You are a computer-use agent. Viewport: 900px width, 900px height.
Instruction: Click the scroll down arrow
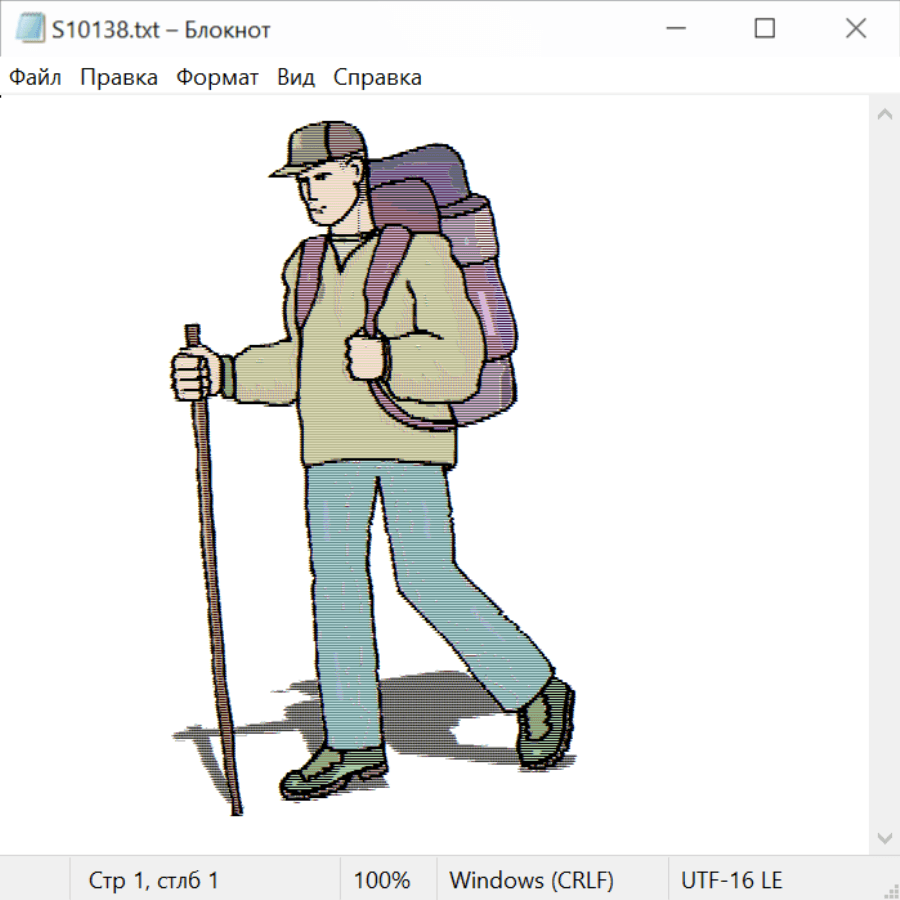[x=884, y=837]
